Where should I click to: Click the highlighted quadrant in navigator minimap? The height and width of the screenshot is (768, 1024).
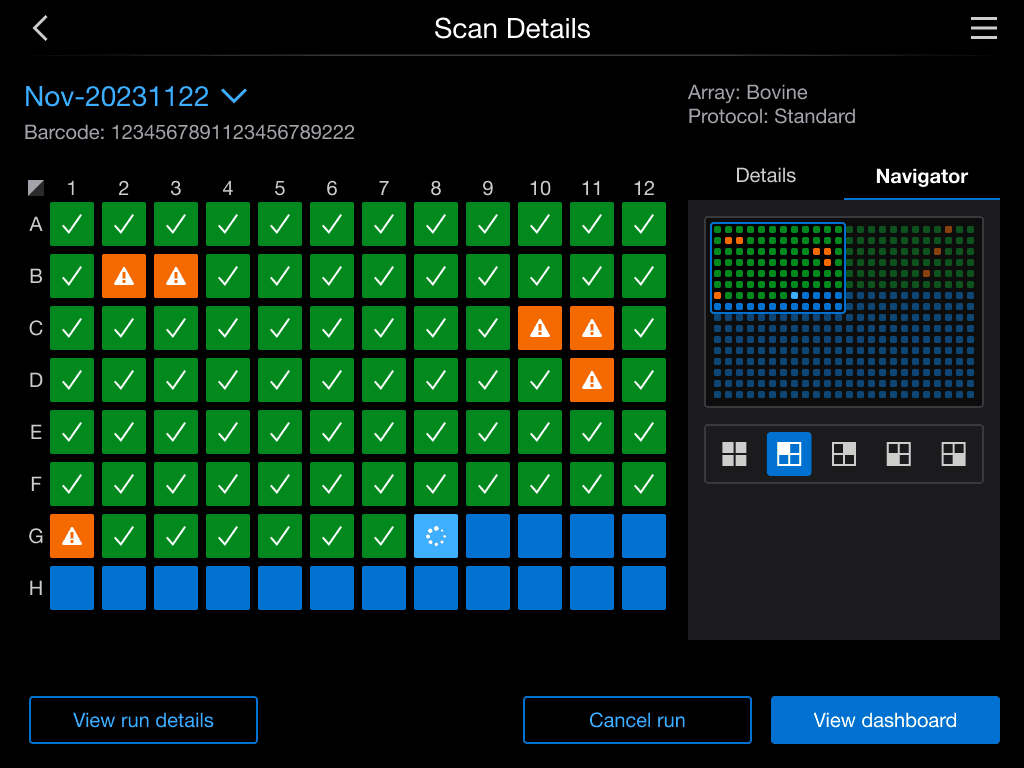tap(778, 268)
